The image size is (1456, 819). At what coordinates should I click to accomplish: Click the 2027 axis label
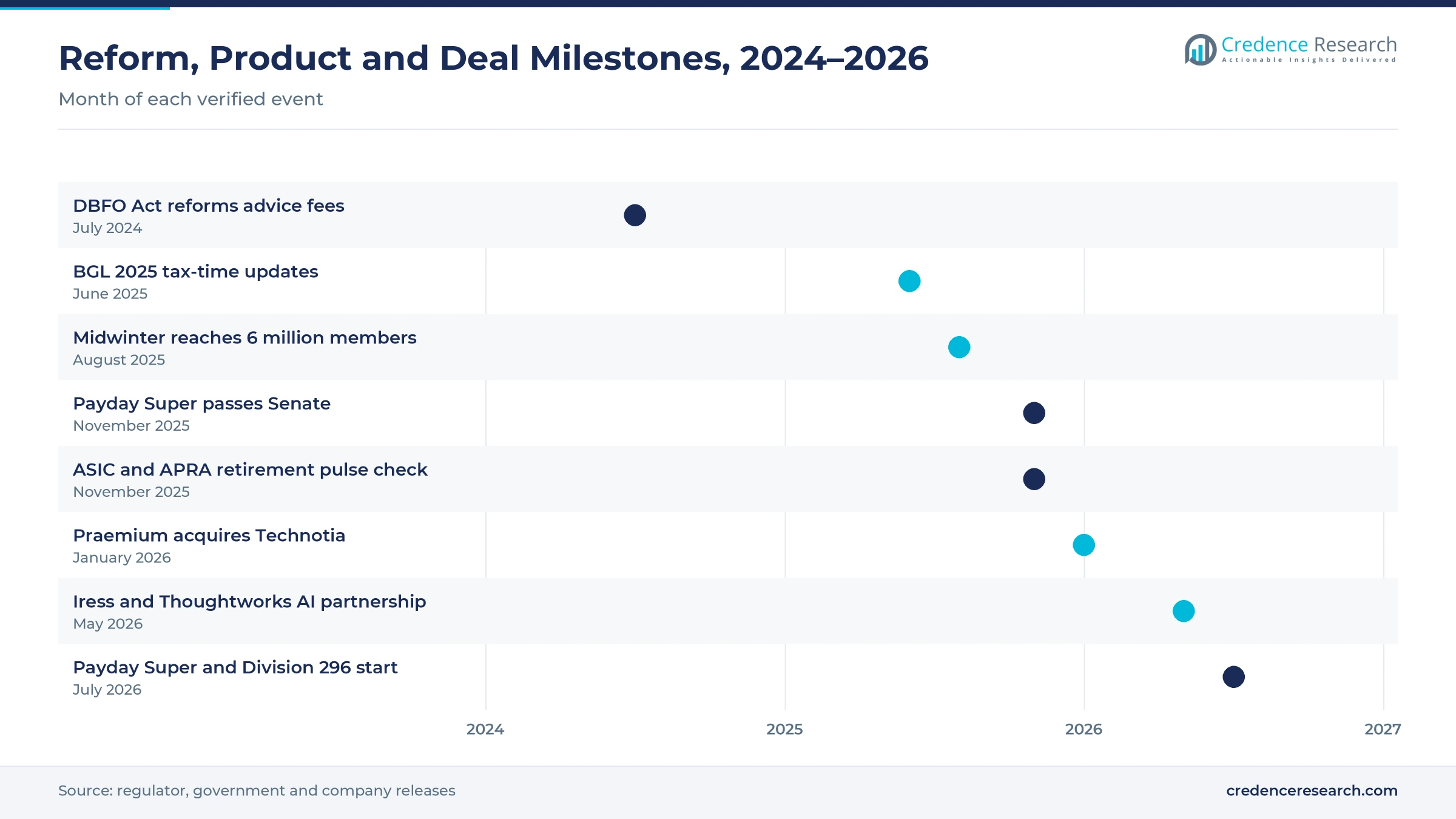[x=1383, y=729]
